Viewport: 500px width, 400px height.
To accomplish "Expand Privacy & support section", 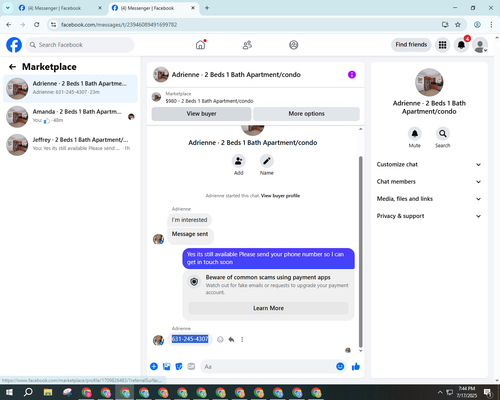I will pos(429,216).
